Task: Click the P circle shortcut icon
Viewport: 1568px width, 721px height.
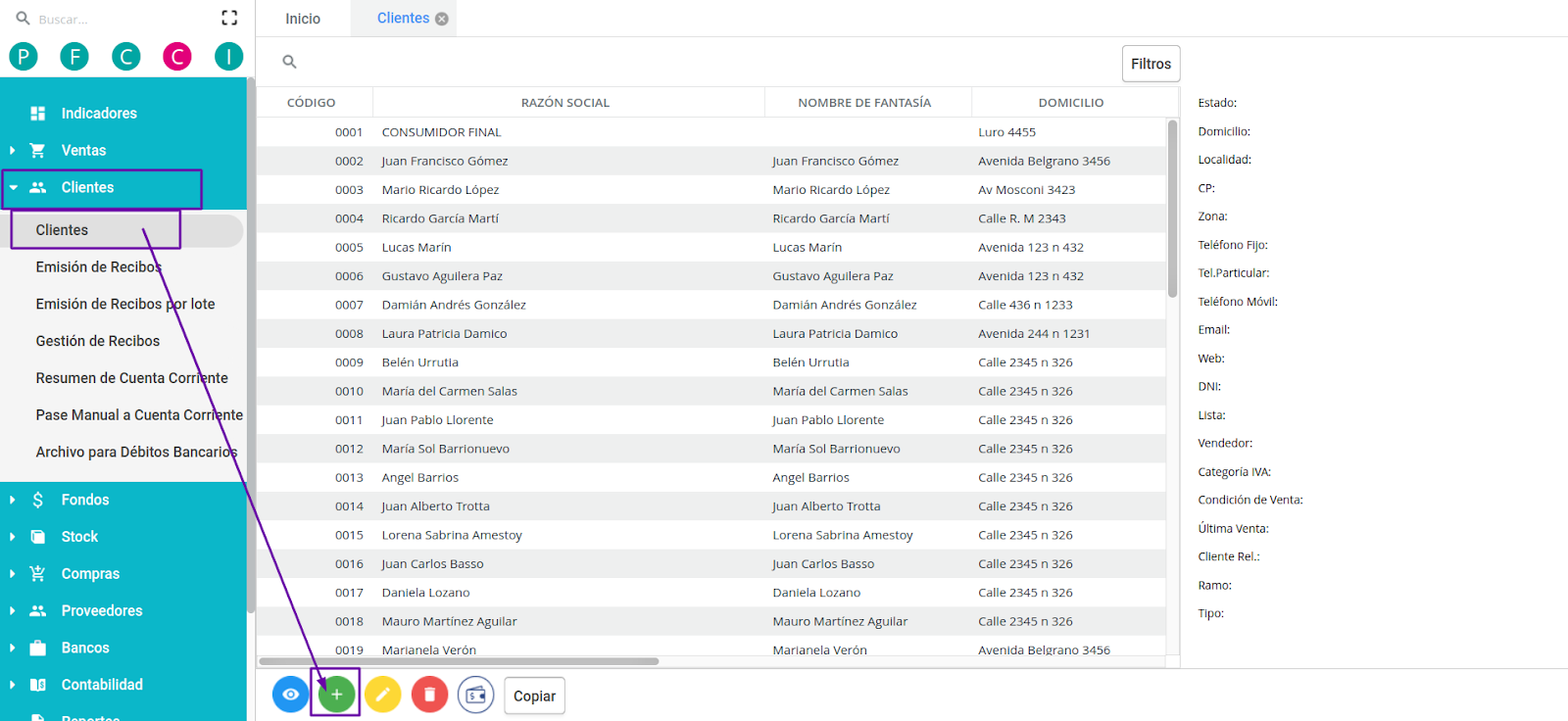Action: click(x=24, y=57)
